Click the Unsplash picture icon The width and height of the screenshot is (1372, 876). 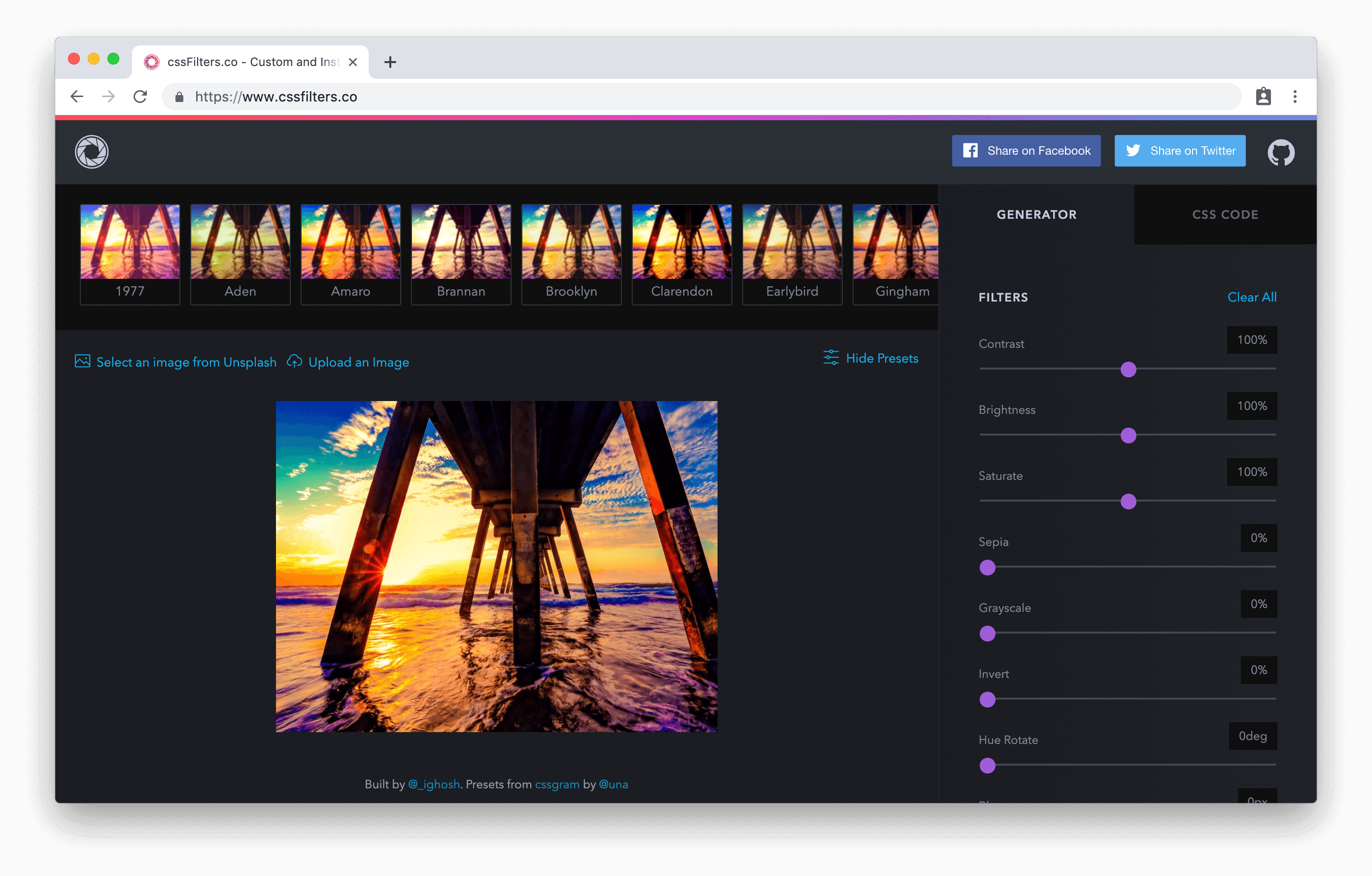(x=83, y=361)
